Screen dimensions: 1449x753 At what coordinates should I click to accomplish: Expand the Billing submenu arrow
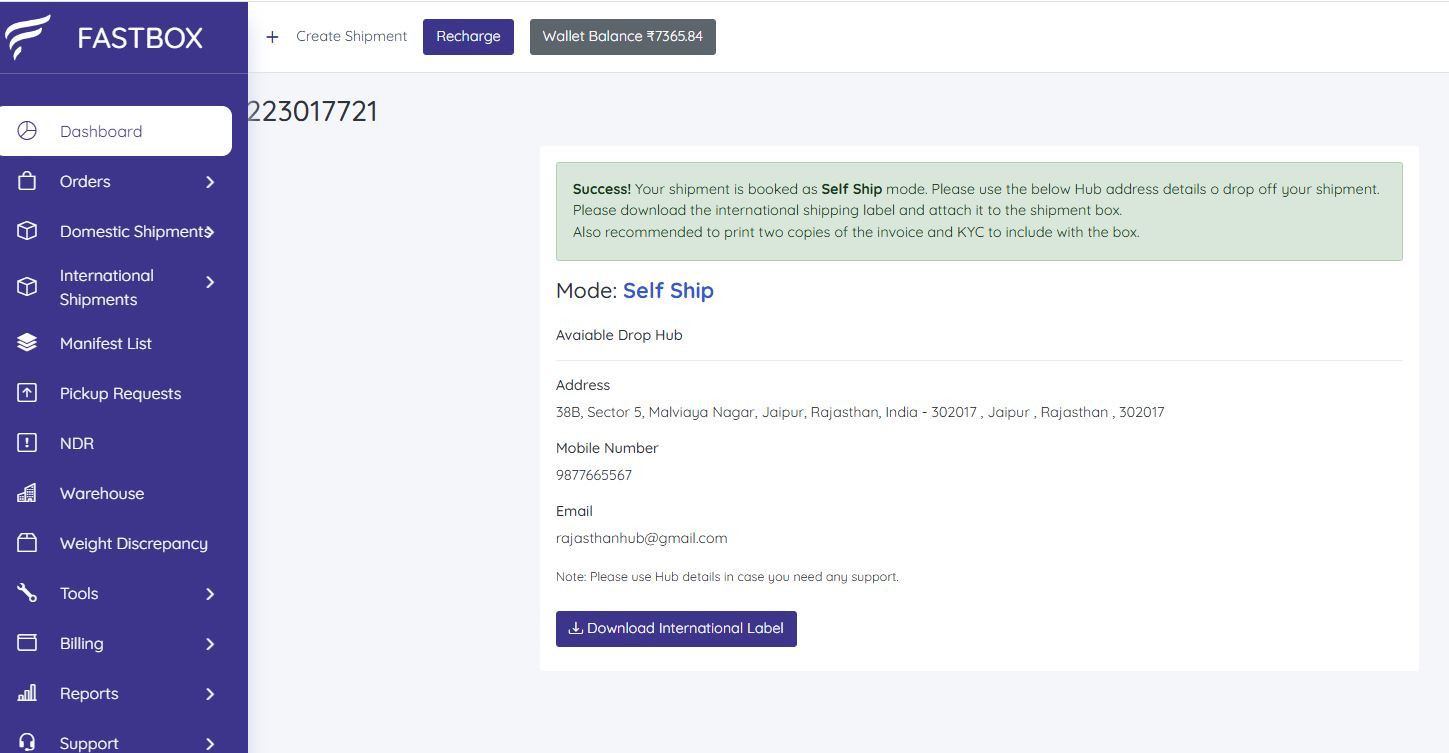tap(210, 644)
